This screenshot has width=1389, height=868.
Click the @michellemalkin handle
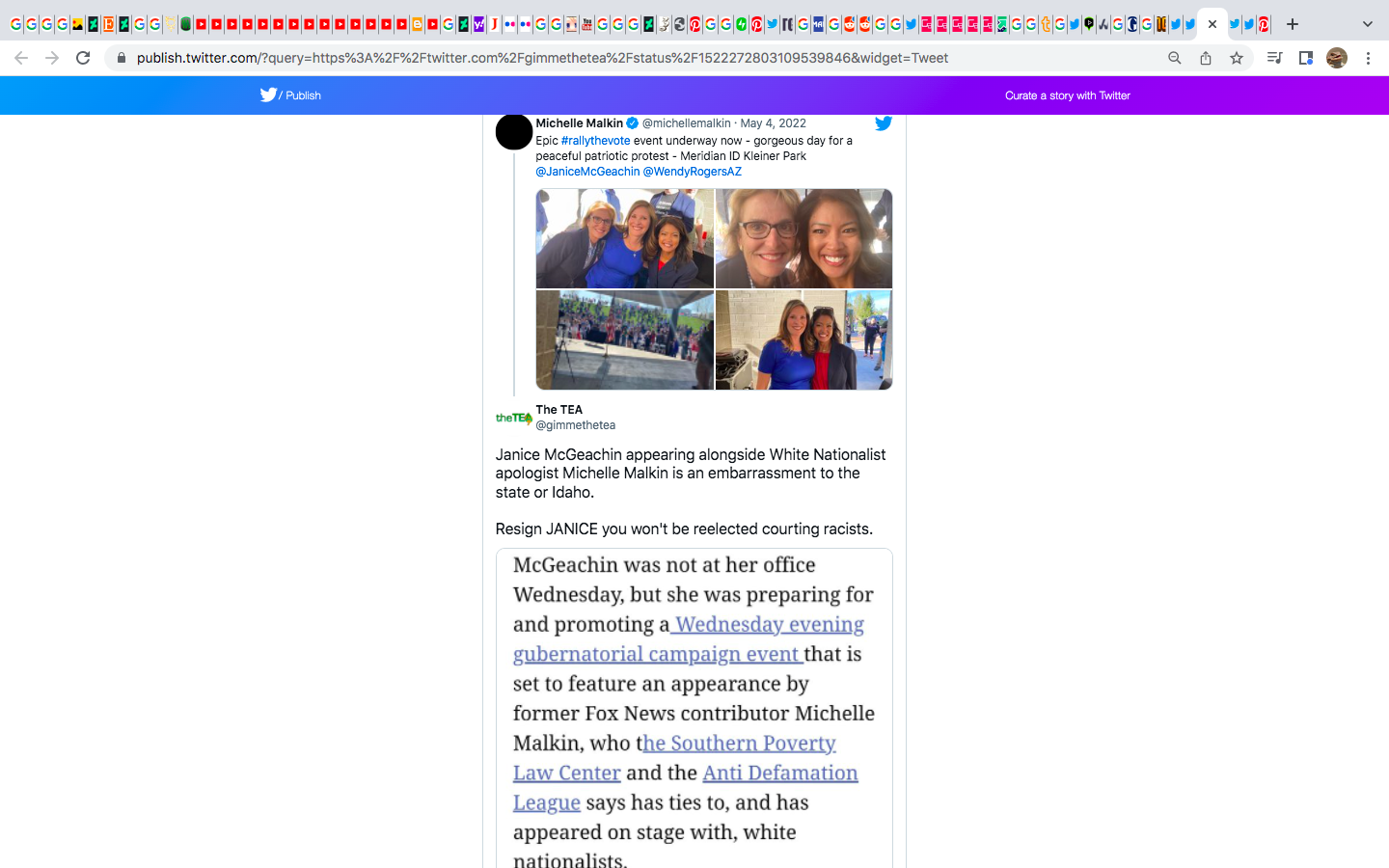686,123
